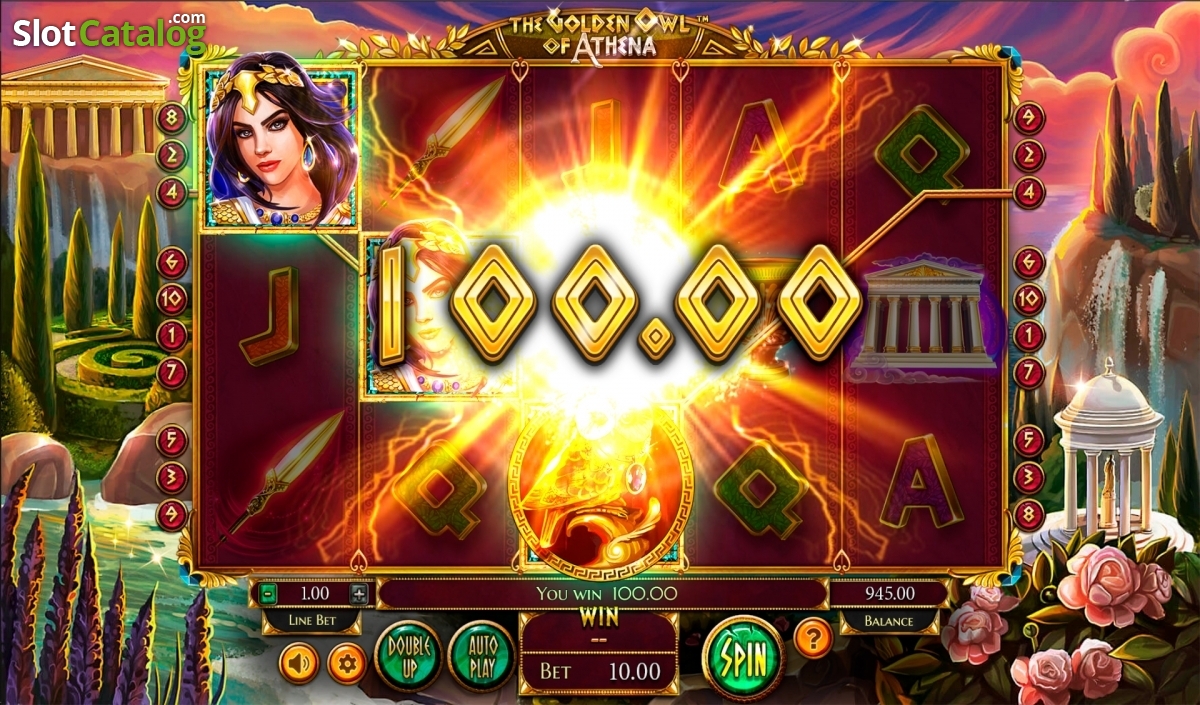Open help with the question mark icon
This screenshot has height=705, width=1200.
tap(813, 637)
